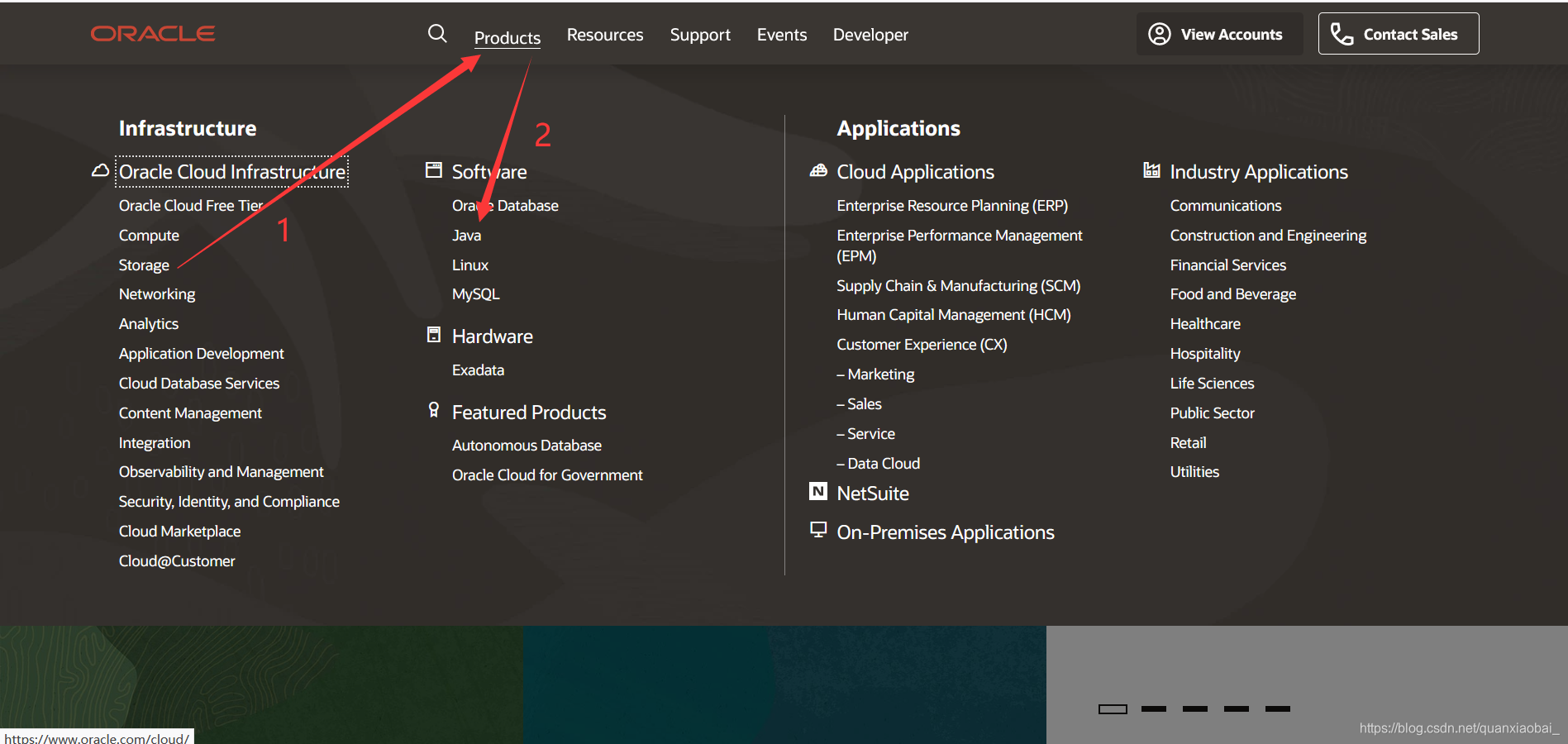This screenshot has height=744, width=1568.
Task: Click the user icon in View Accounts
Action: pos(1160,34)
